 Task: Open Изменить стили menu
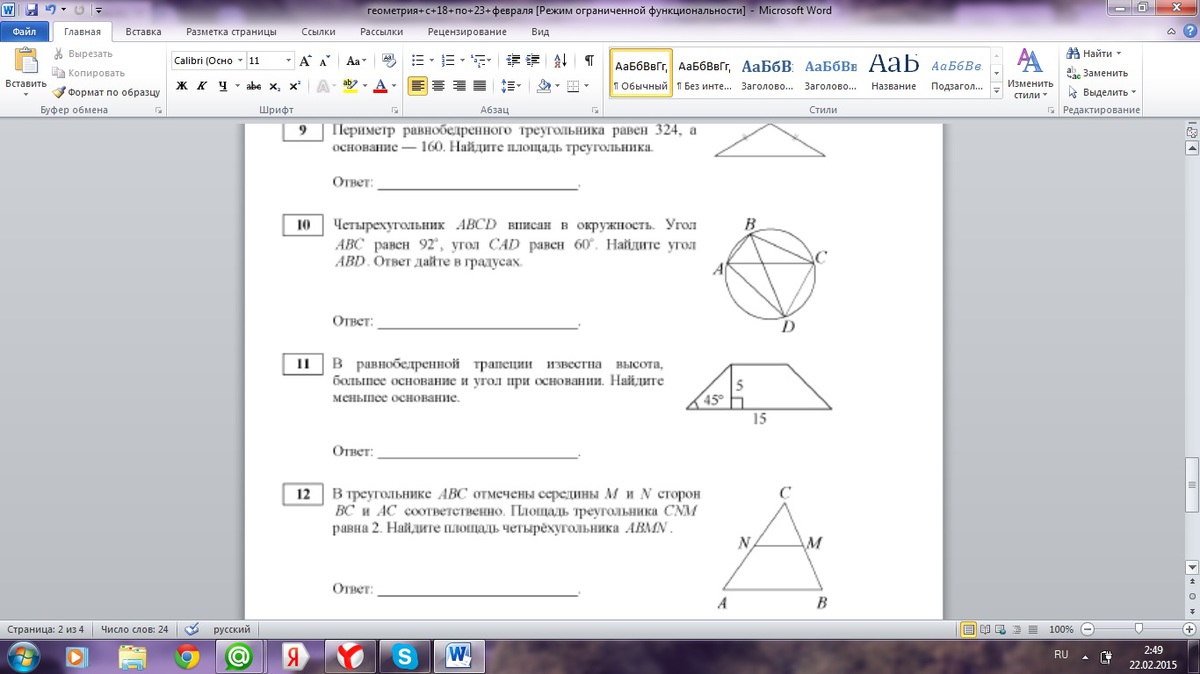1029,74
